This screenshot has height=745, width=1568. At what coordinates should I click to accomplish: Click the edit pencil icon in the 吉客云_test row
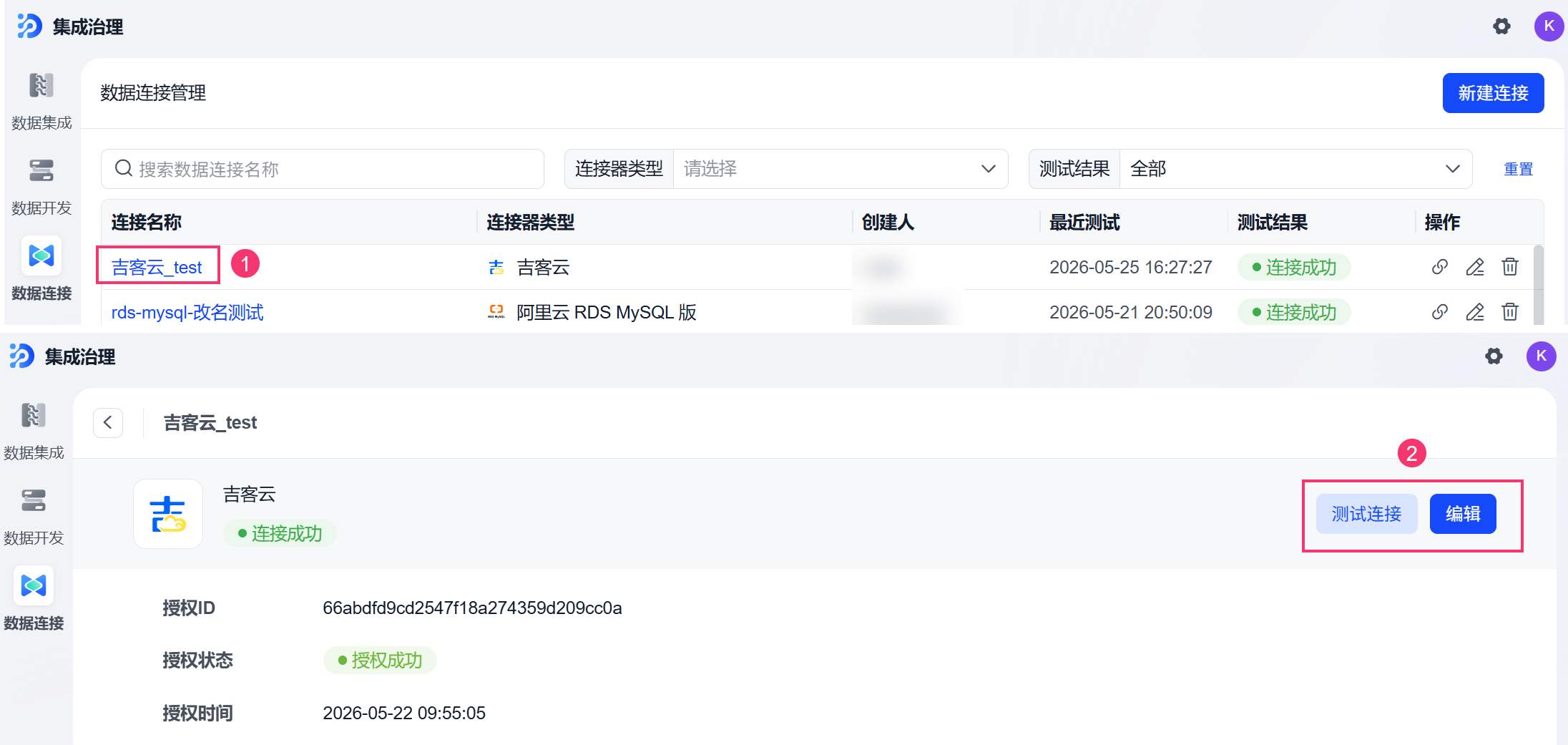(1475, 267)
